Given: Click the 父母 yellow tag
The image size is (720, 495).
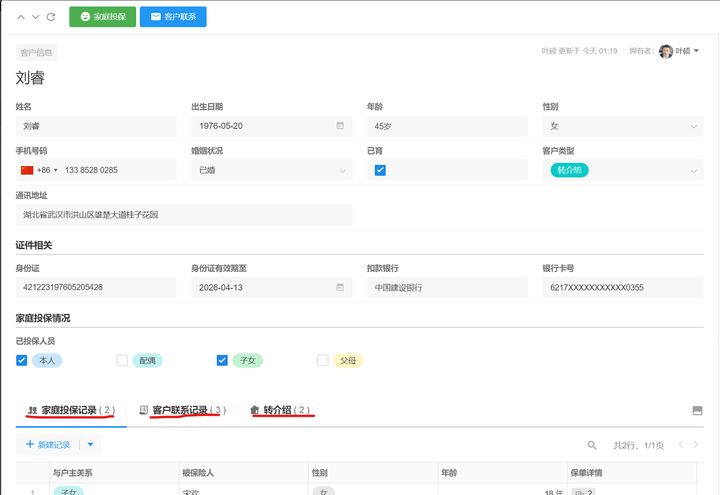Looking at the screenshot, I should [348, 360].
